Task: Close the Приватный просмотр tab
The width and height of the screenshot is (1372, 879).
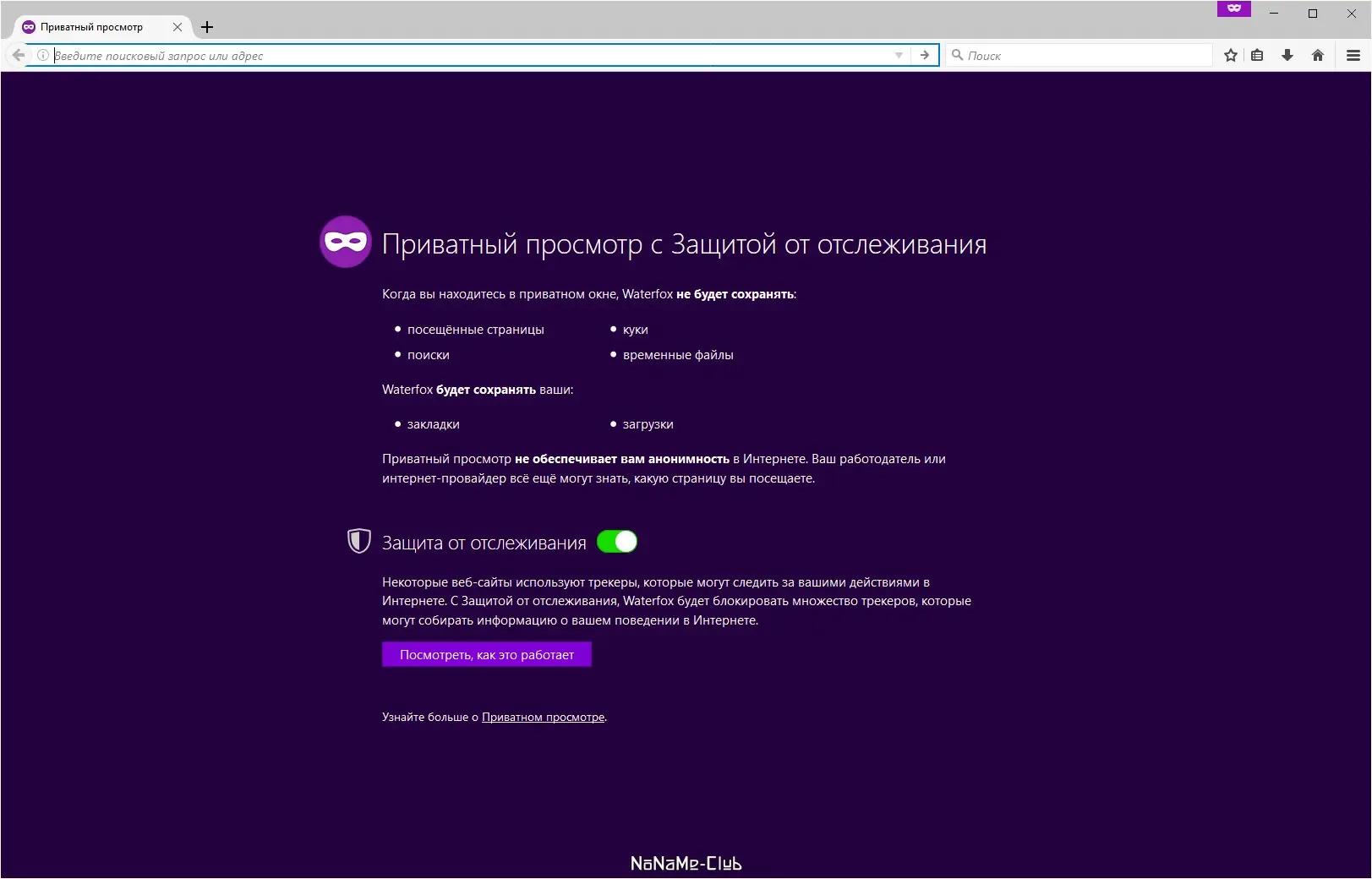Action: click(x=178, y=27)
